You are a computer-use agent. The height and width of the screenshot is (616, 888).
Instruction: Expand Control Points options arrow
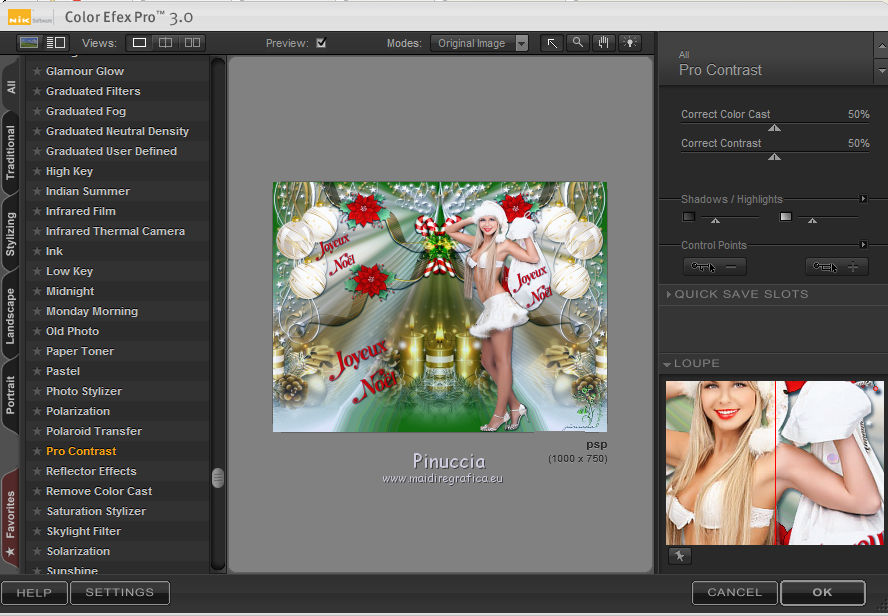coord(863,245)
